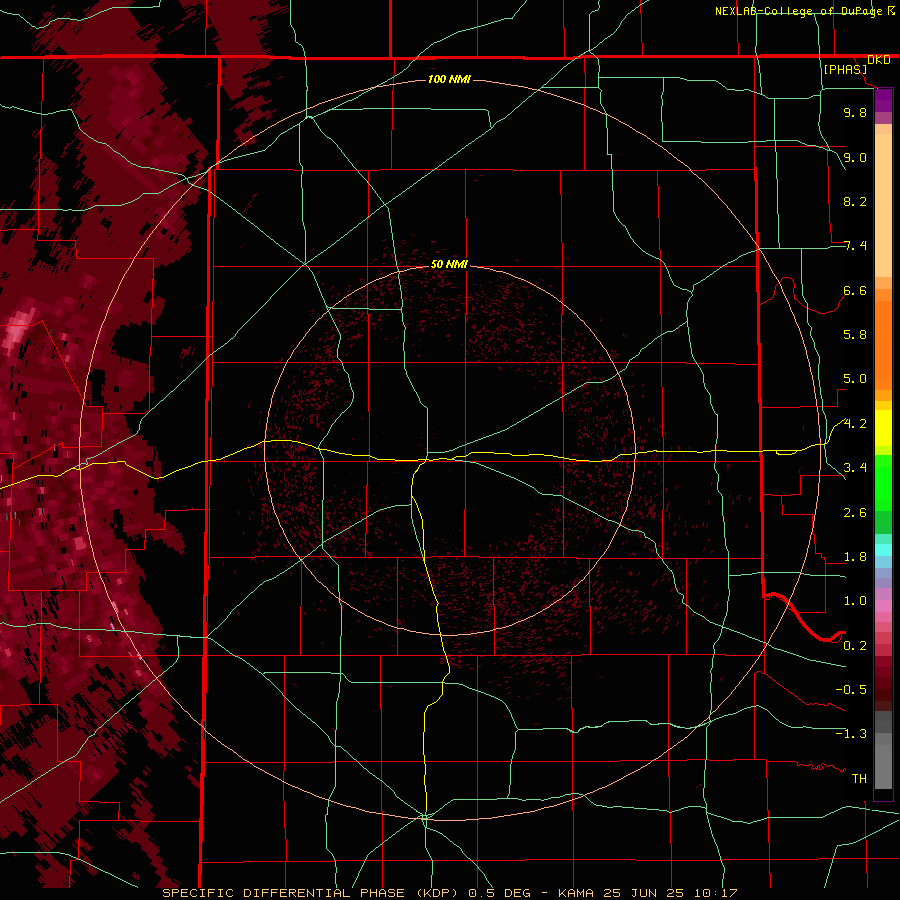Viewport: 900px width, 900px height.
Task: Click the 1.0 value on the color scale
Action: (855, 601)
